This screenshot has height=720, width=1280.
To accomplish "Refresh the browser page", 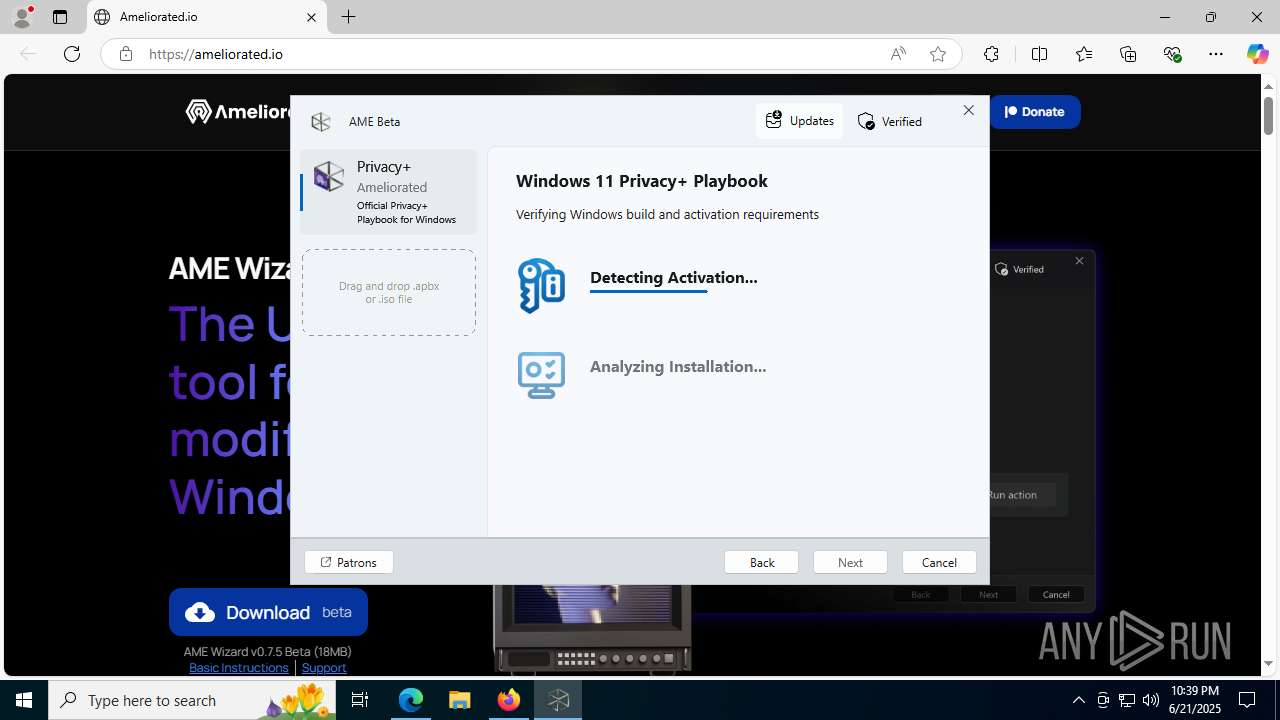I will point(72,54).
